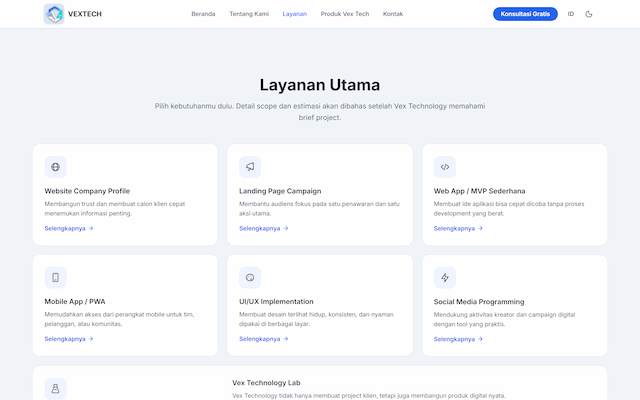
Task: Open Selengkapnya under Social Media Programming
Action: point(458,339)
